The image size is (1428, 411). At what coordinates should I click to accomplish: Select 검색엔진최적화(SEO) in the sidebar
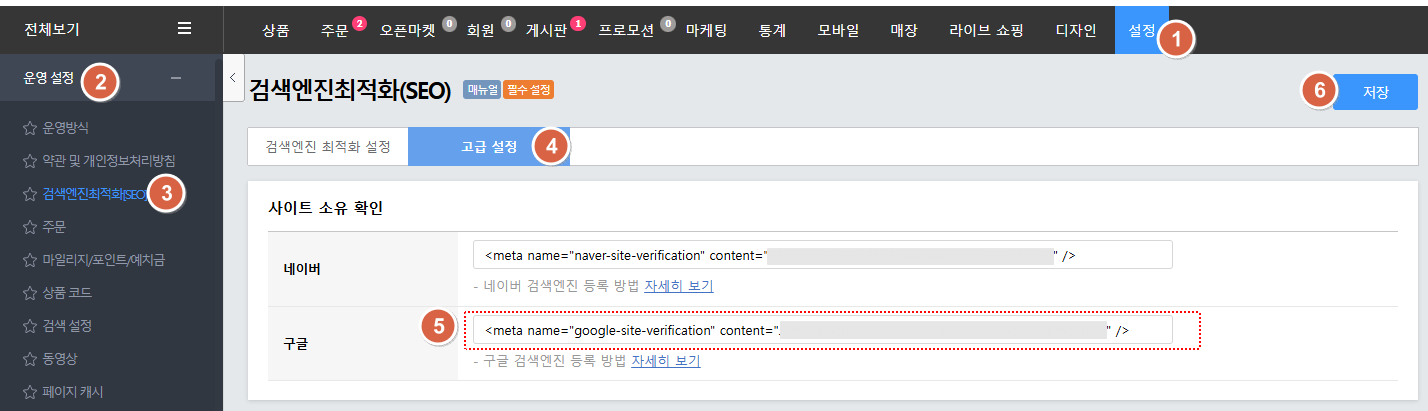point(96,194)
